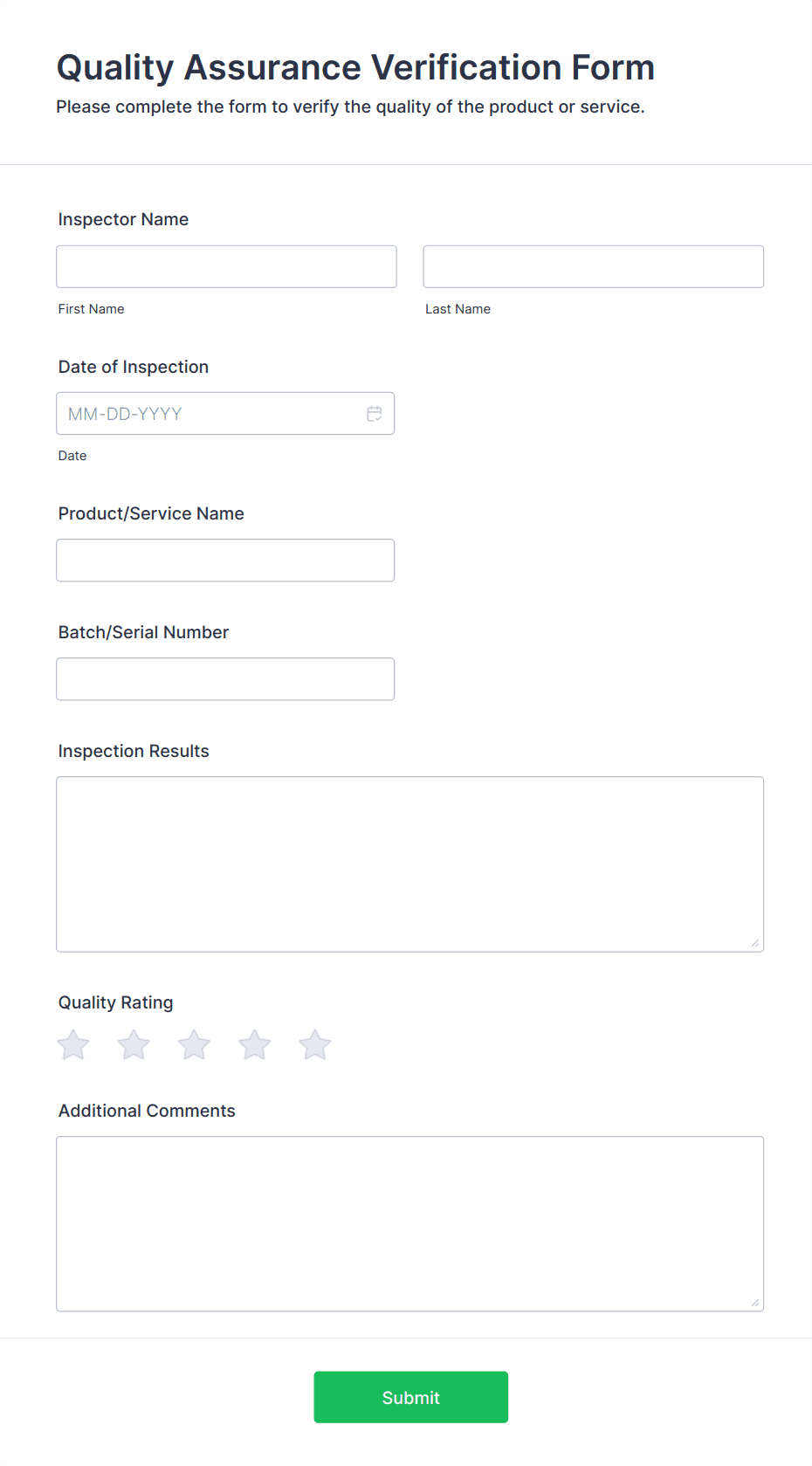Select the Product/Service Name field
The width and height of the screenshot is (812, 1466).
[225, 561]
